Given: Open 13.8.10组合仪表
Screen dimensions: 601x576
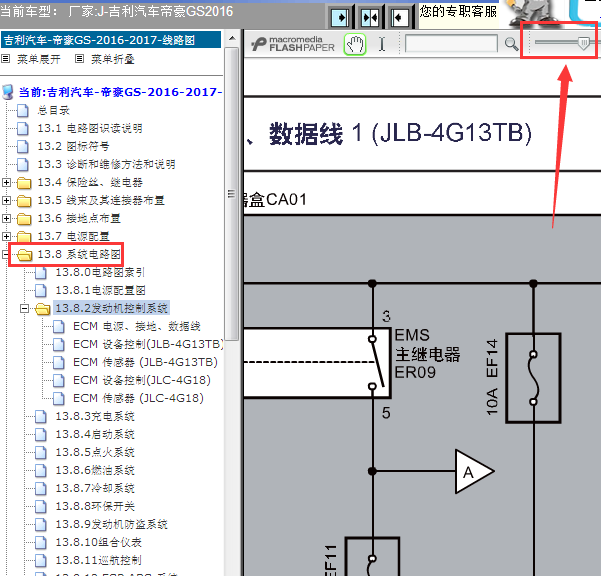Looking at the screenshot, I should tap(99, 543).
